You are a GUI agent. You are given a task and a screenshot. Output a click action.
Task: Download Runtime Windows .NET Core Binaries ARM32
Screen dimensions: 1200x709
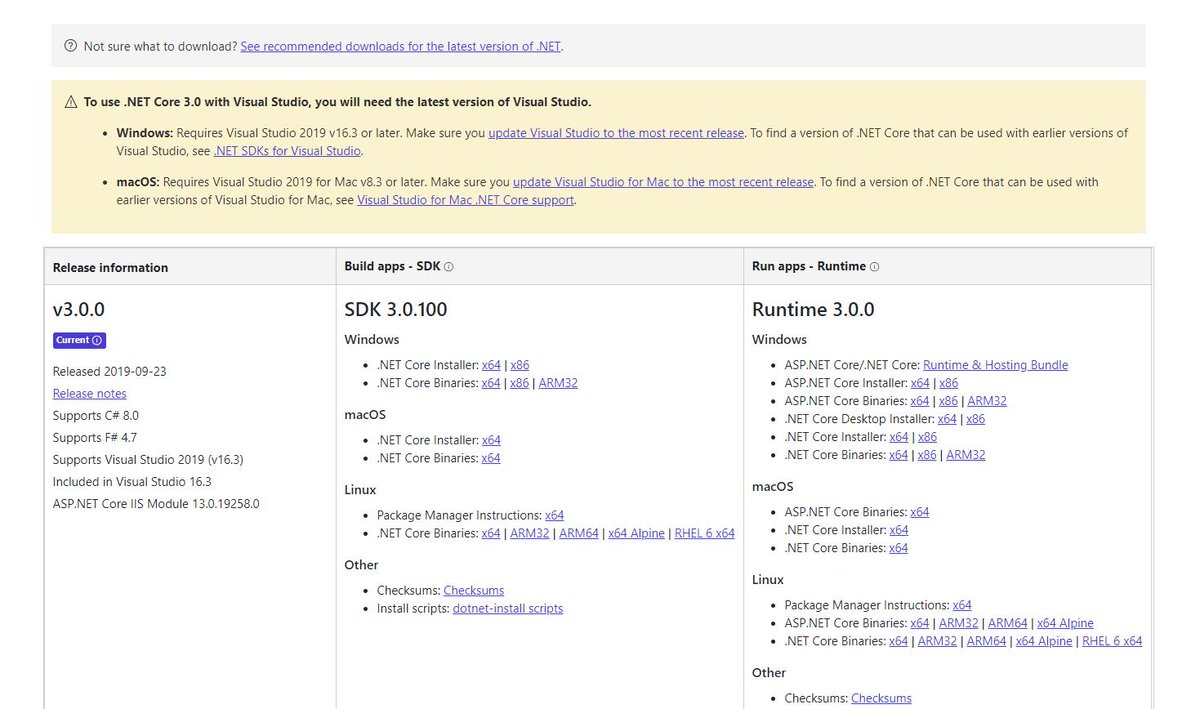point(966,455)
